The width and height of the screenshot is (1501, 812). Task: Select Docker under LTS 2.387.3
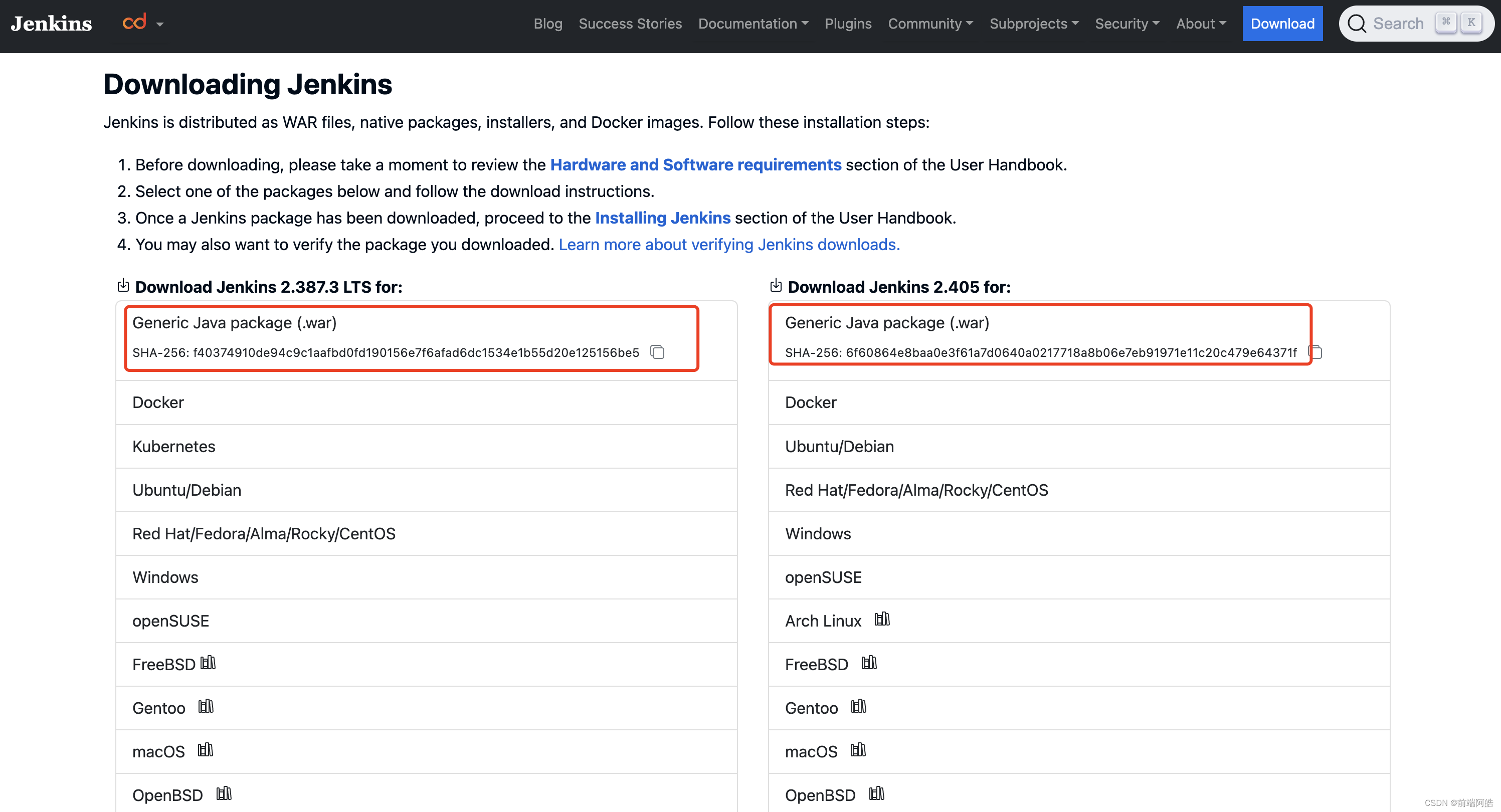pos(427,402)
